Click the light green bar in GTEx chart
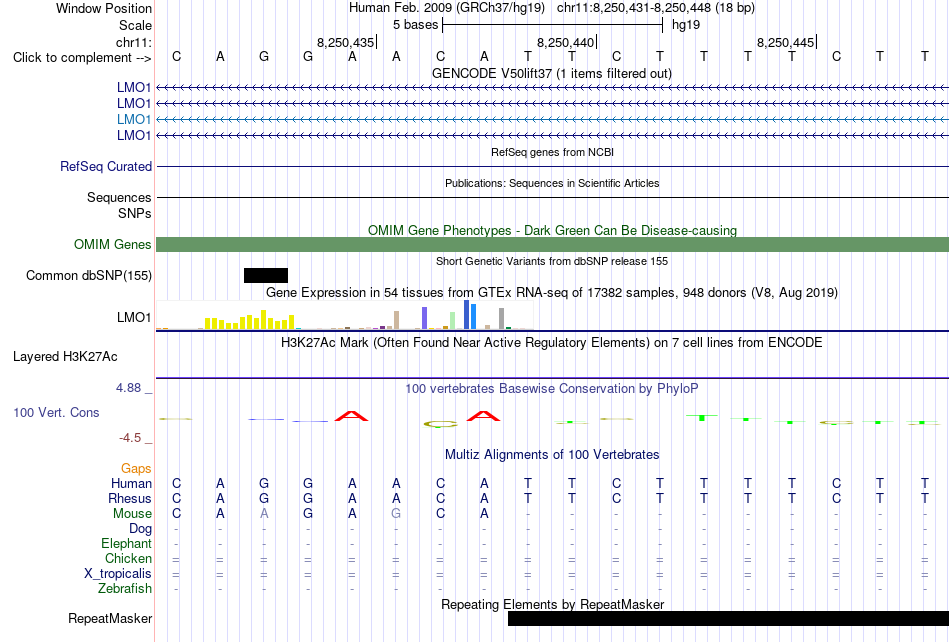Screen dimensions: 950x642 tap(453, 320)
